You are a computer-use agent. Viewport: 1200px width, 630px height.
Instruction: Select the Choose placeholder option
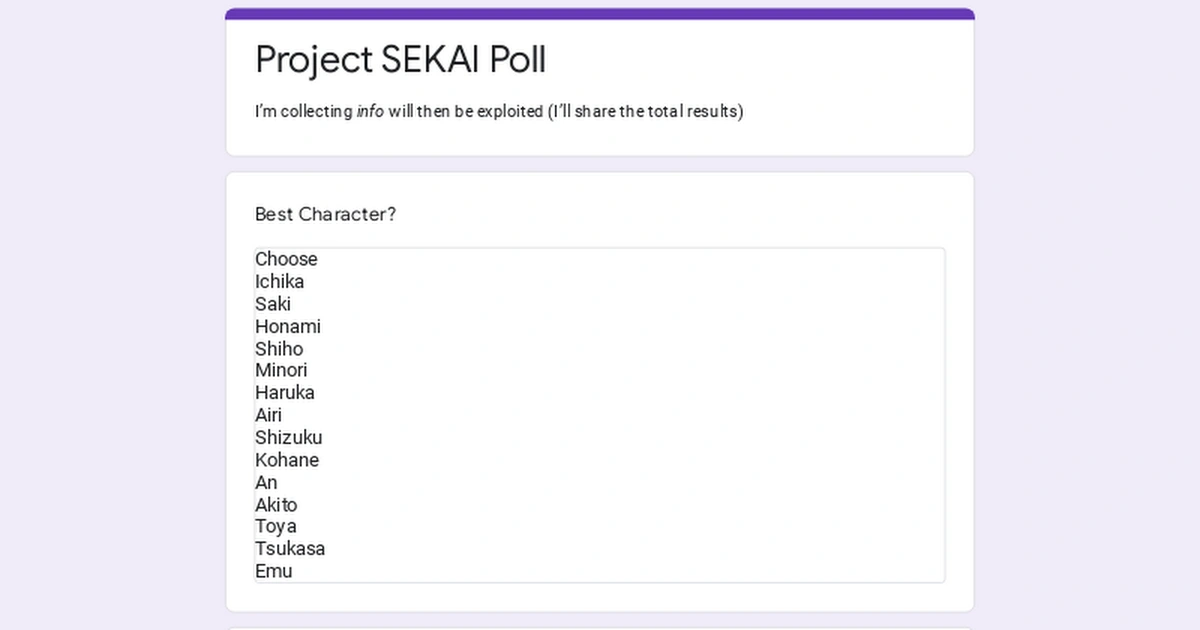[286, 259]
